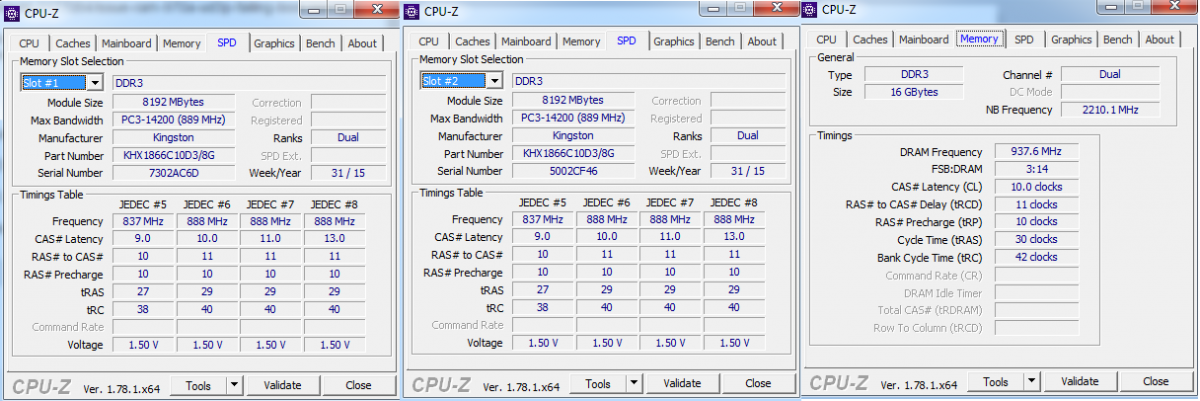Open the Bench tab in the right Memory window
This screenshot has width=1200, height=401.
[1118, 40]
